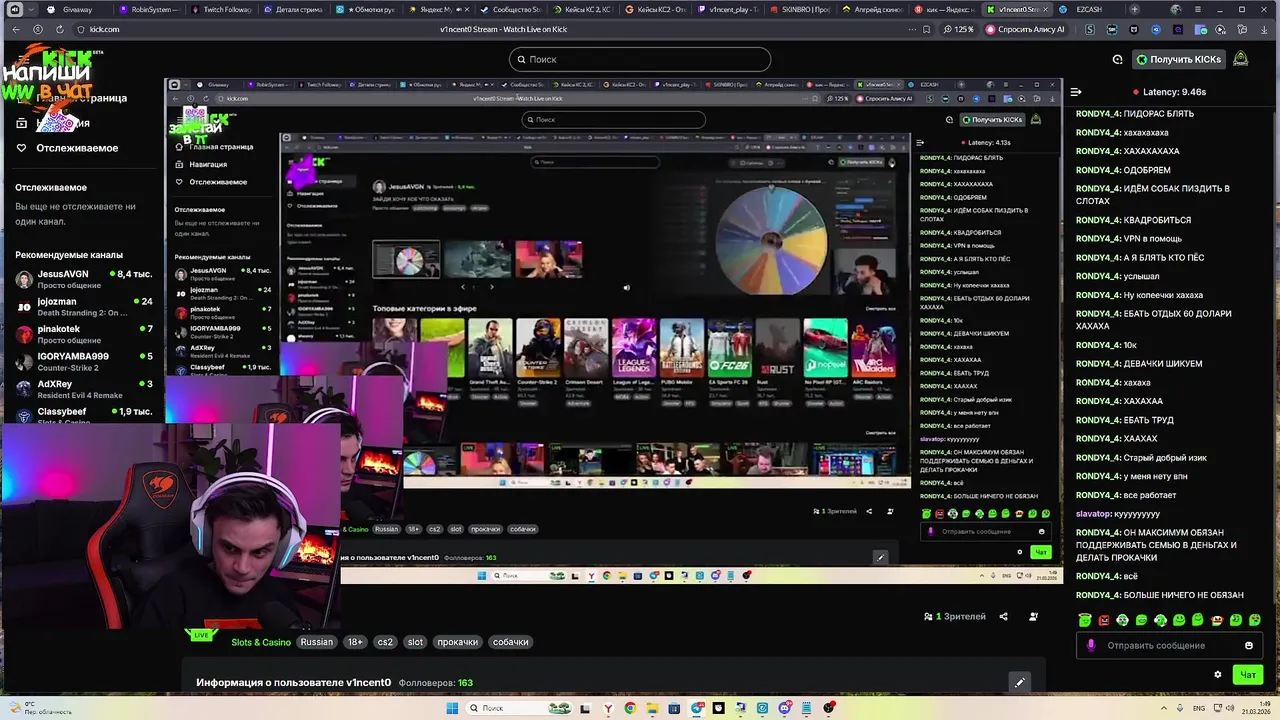Click the purple microphone icon in chat input
Image resolution: width=1280 pixels, height=720 pixels.
1091,645
